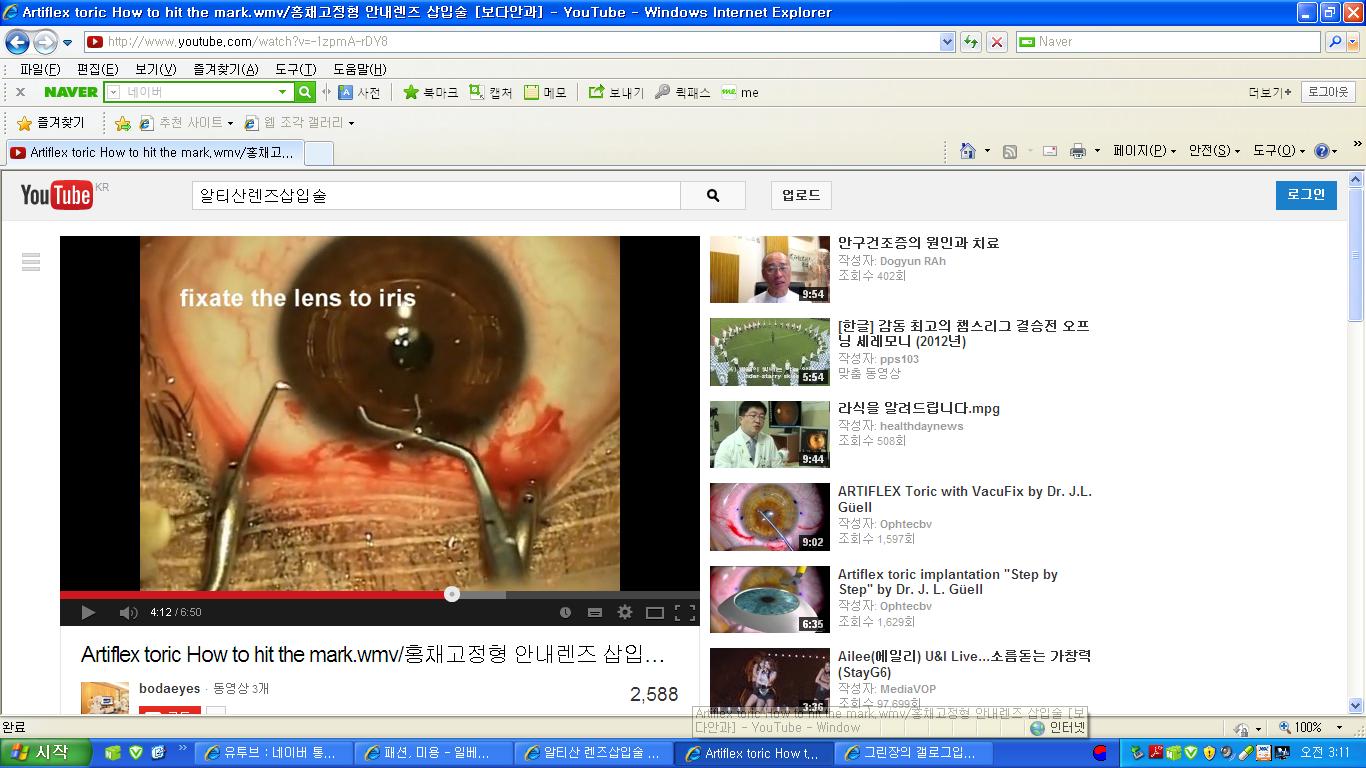The height and width of the screenshot is (768, 1366).
Task: Go back with the browser Back arrow
Action: pyautogui.click(x=17, y=42)
